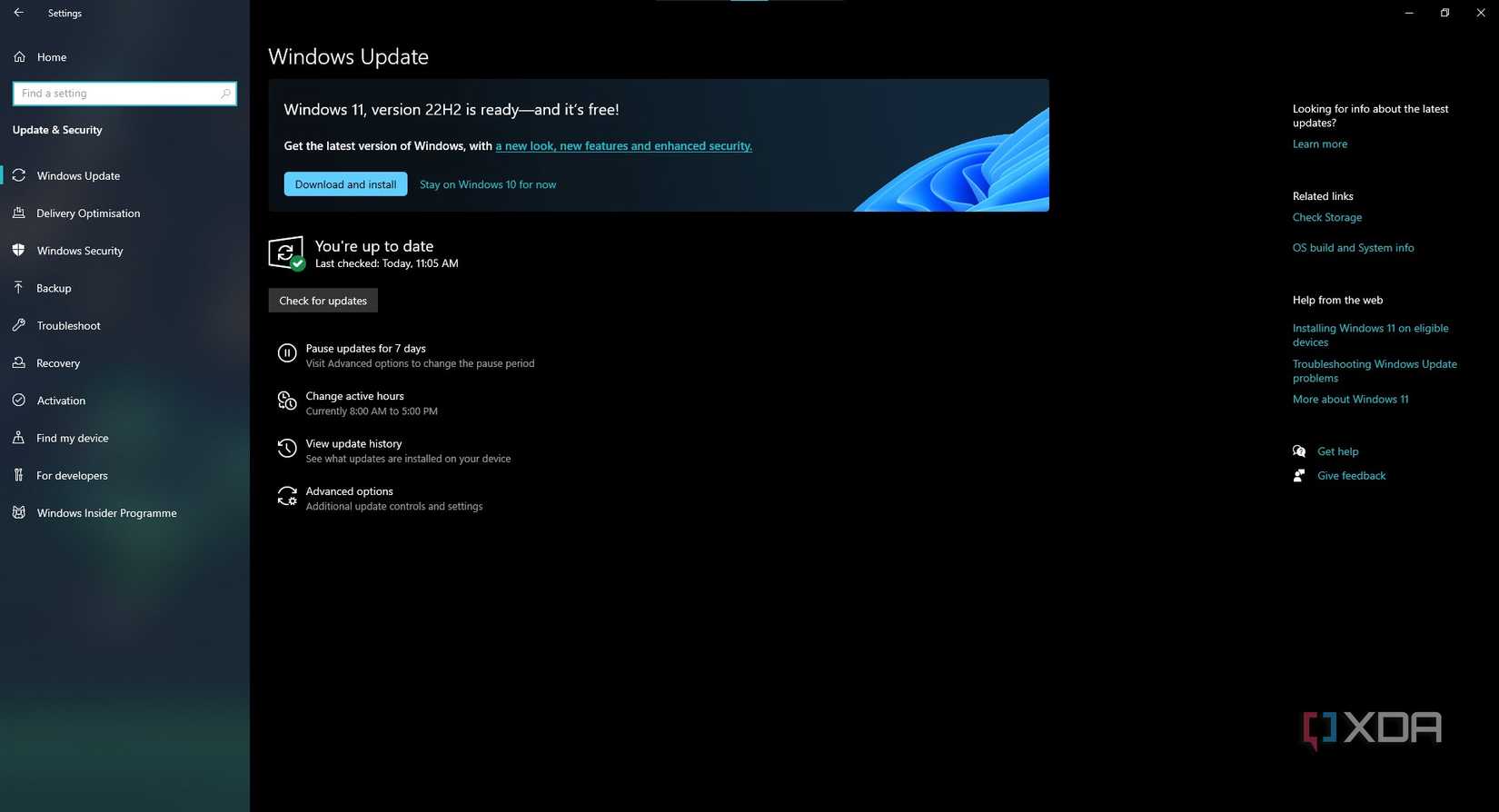Click the Backup arrow icon
Screen dimensions: 1499x812
click(x=19, y=288)
